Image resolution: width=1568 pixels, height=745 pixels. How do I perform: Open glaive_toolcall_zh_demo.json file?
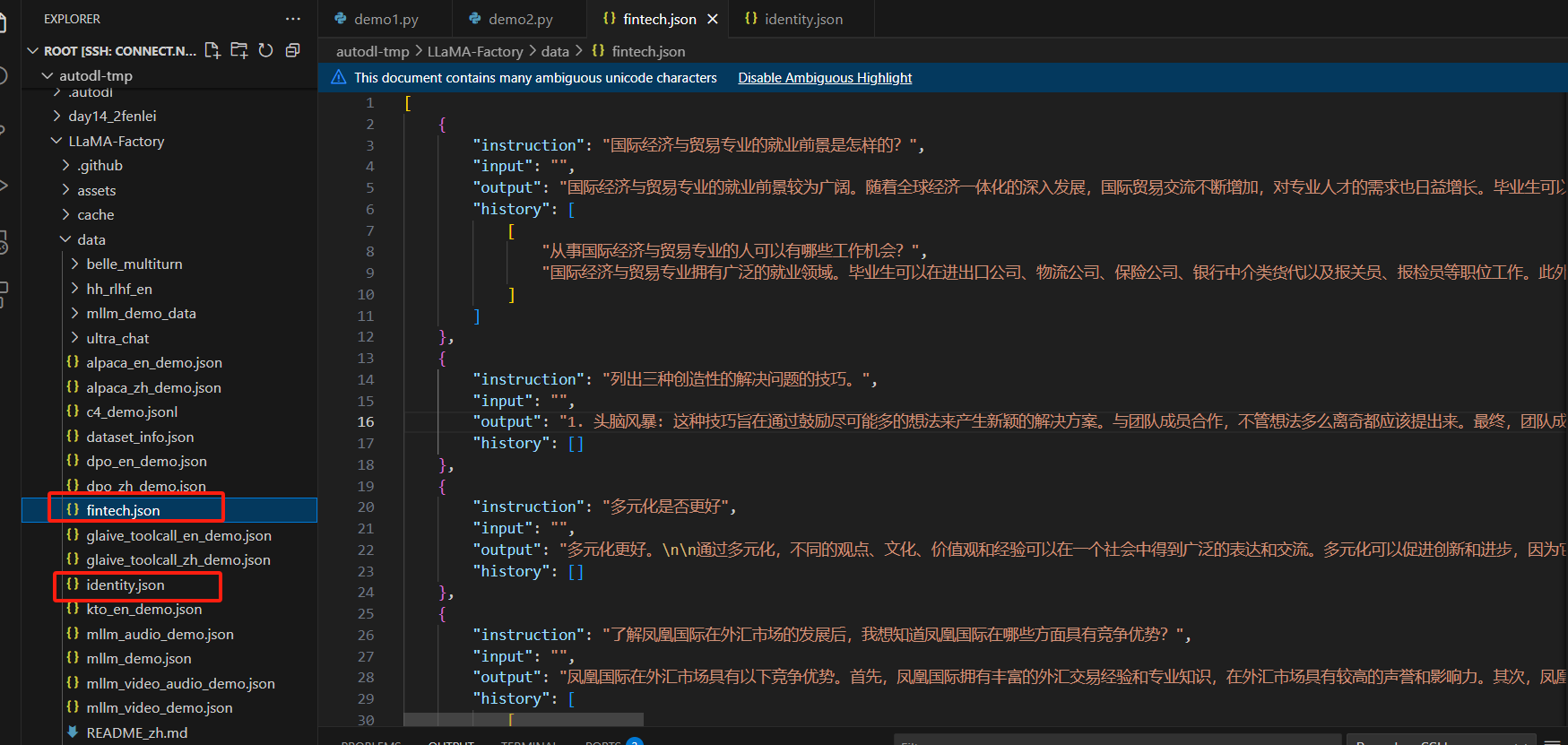coord(178,559)
